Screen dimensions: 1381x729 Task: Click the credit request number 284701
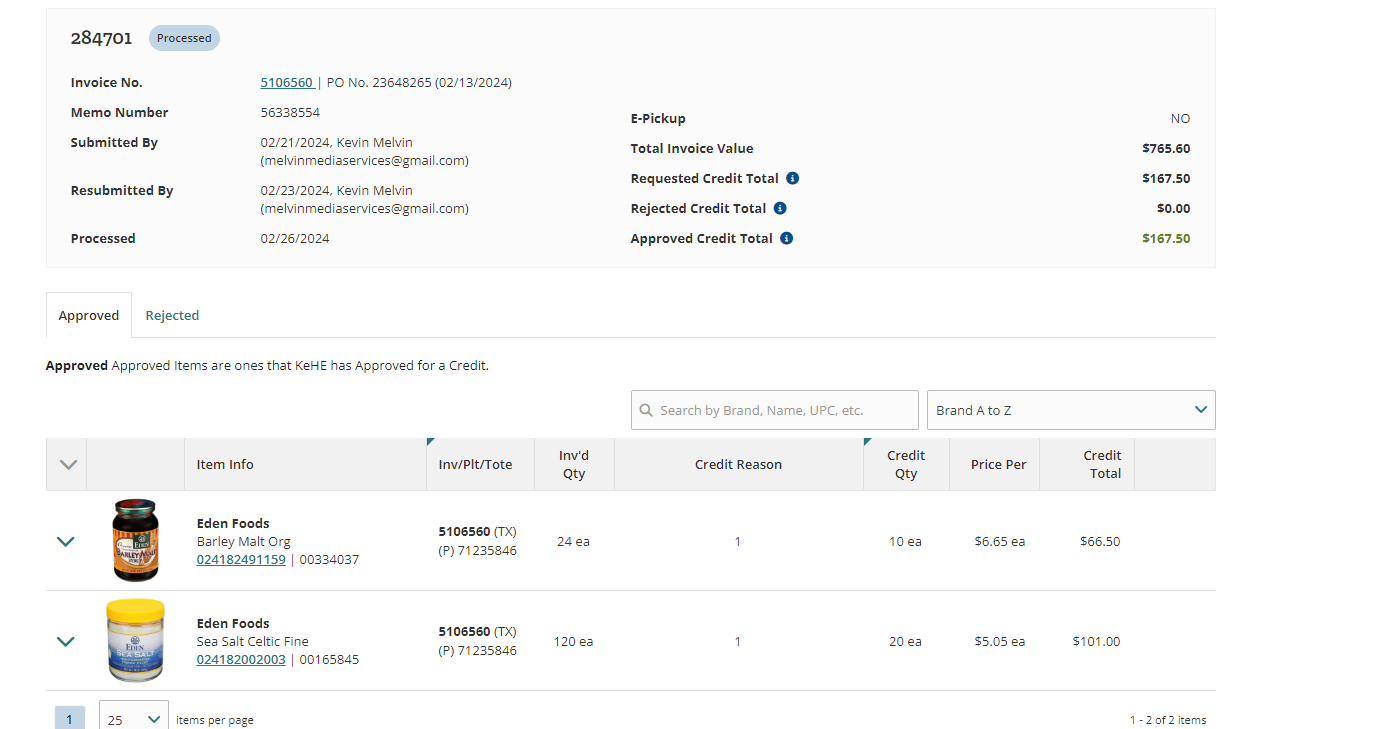tap(101, 38)
